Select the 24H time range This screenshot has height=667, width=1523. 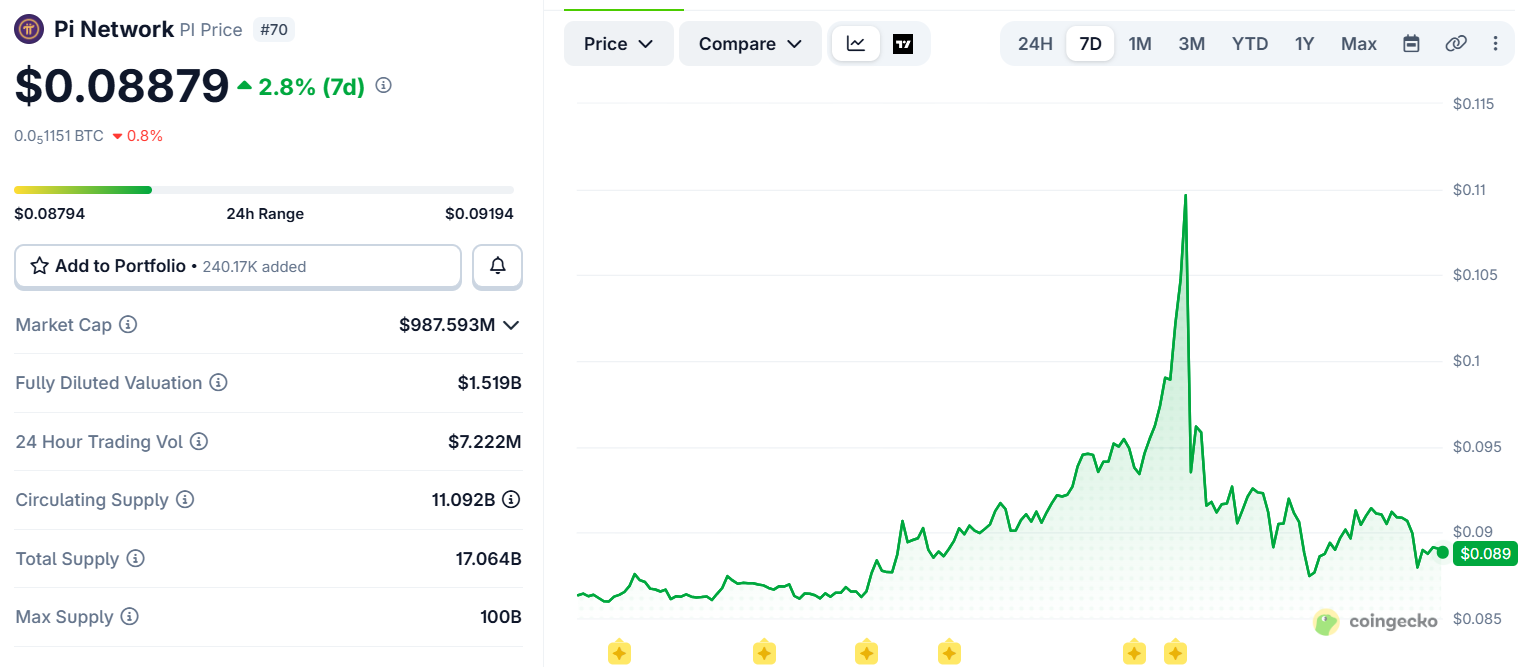[x=1035, y=44]
